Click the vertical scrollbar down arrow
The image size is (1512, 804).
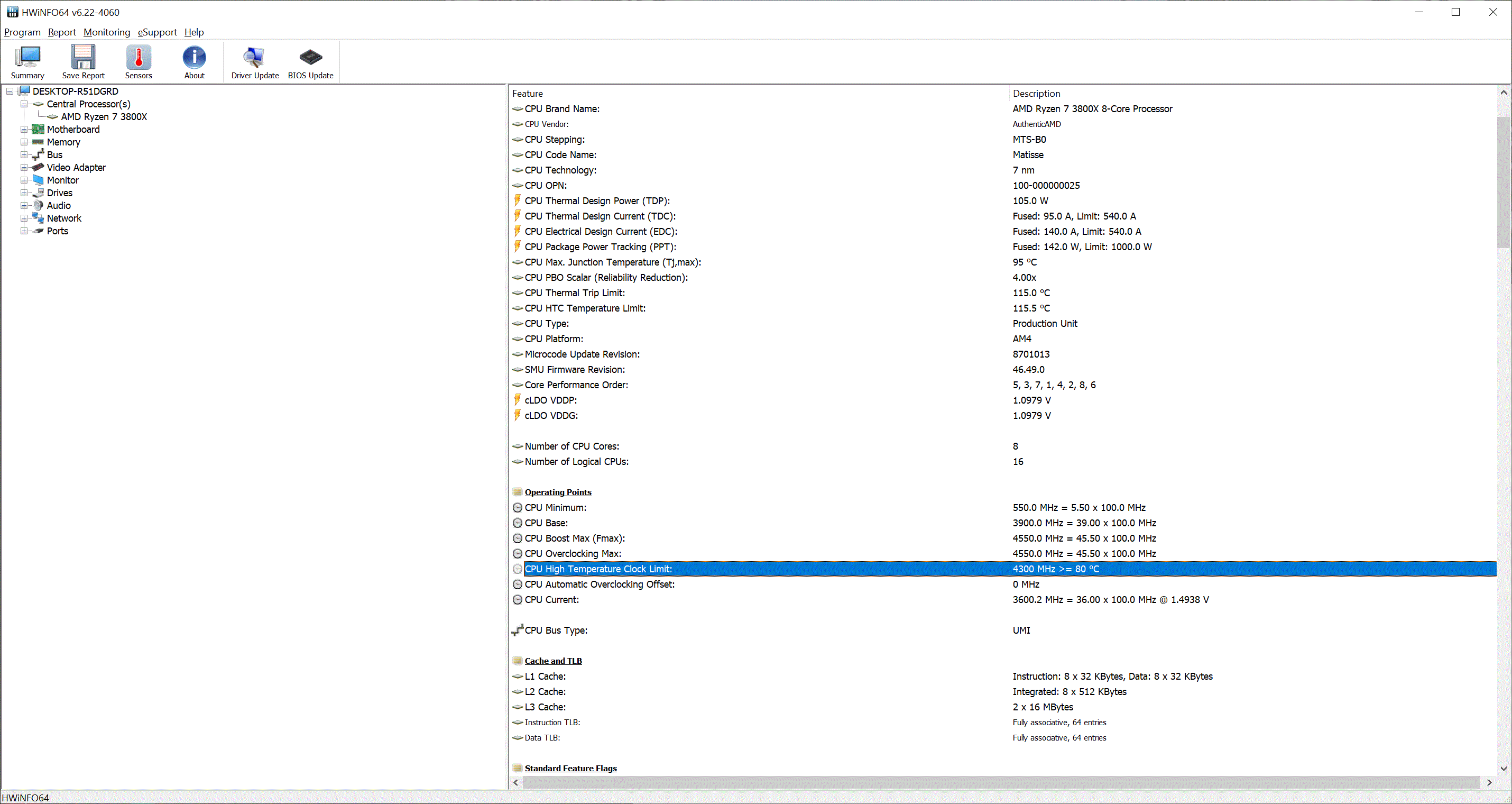point(1504,768)
